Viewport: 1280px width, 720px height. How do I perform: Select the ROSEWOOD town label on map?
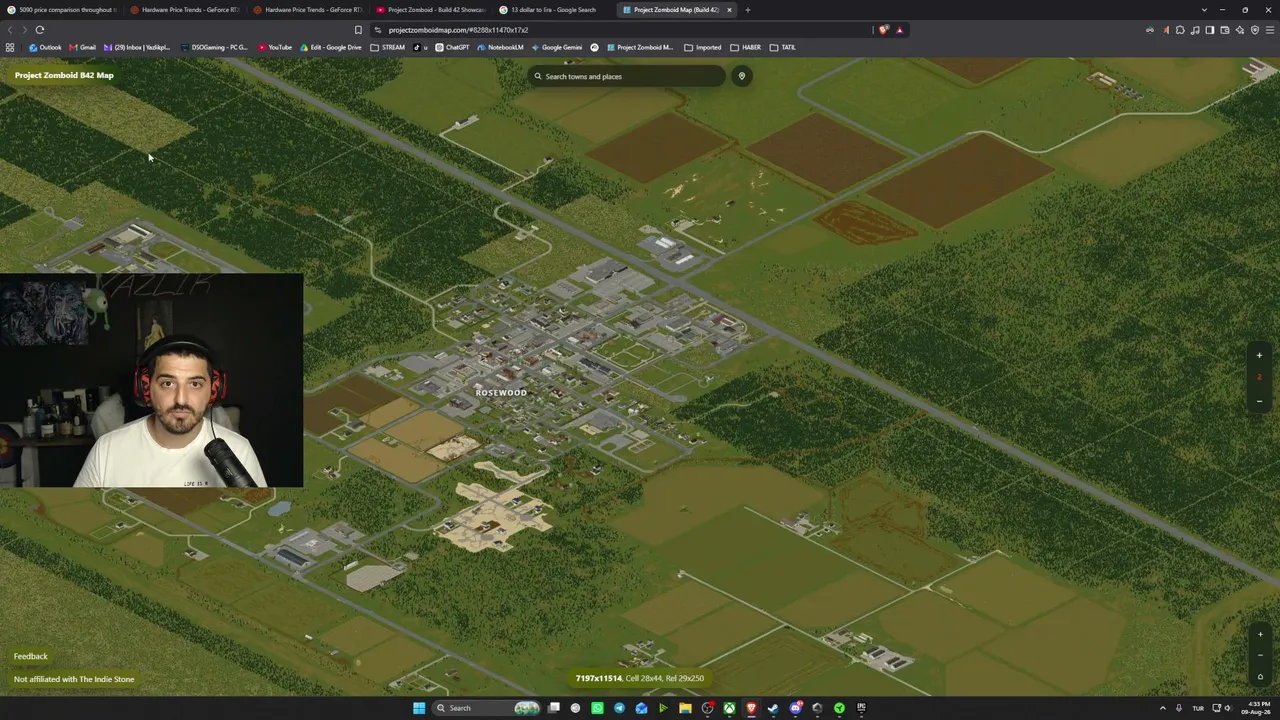(x=501, y=393)
